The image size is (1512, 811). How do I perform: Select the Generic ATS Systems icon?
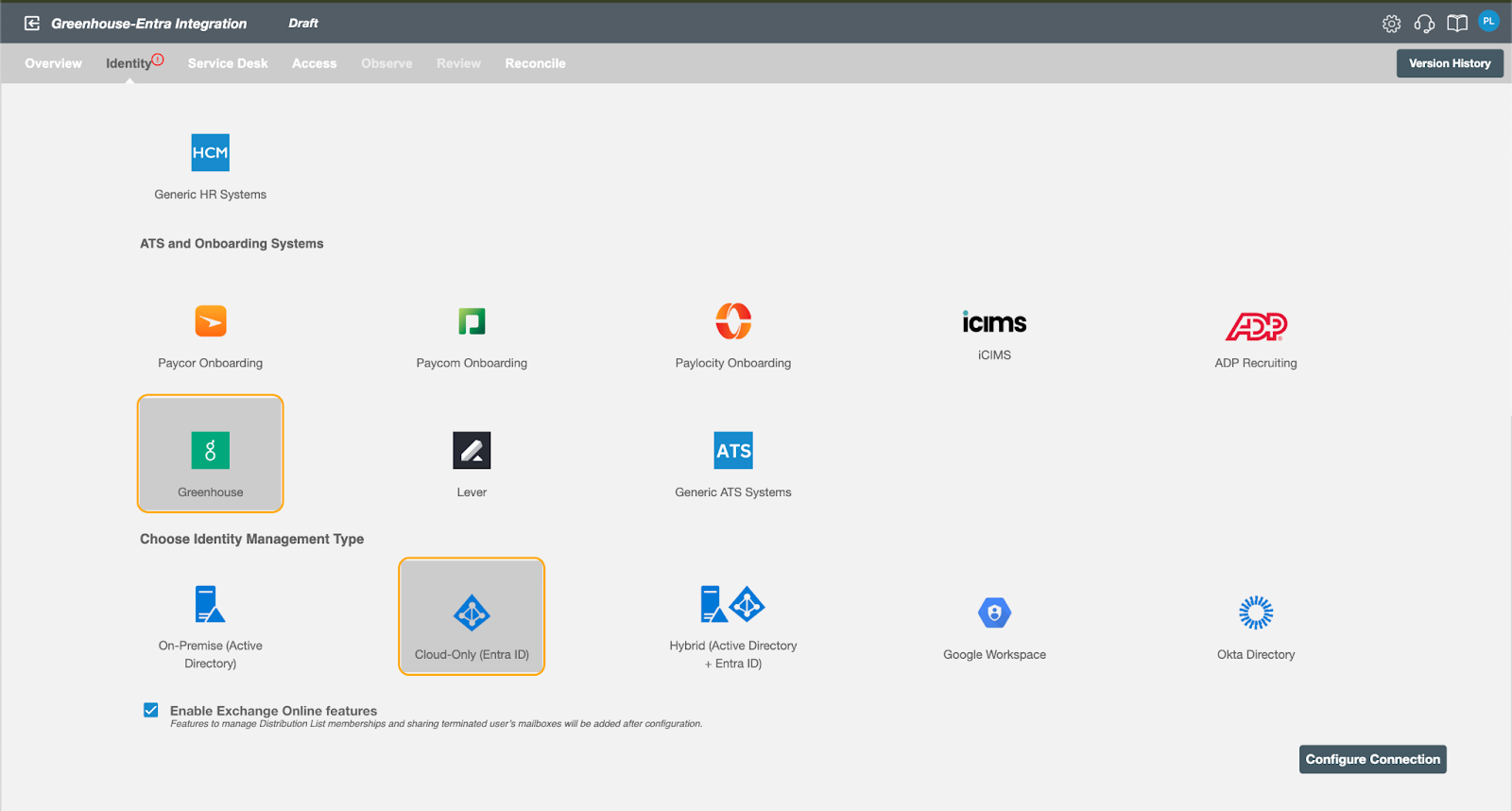(x=733, y=450)
